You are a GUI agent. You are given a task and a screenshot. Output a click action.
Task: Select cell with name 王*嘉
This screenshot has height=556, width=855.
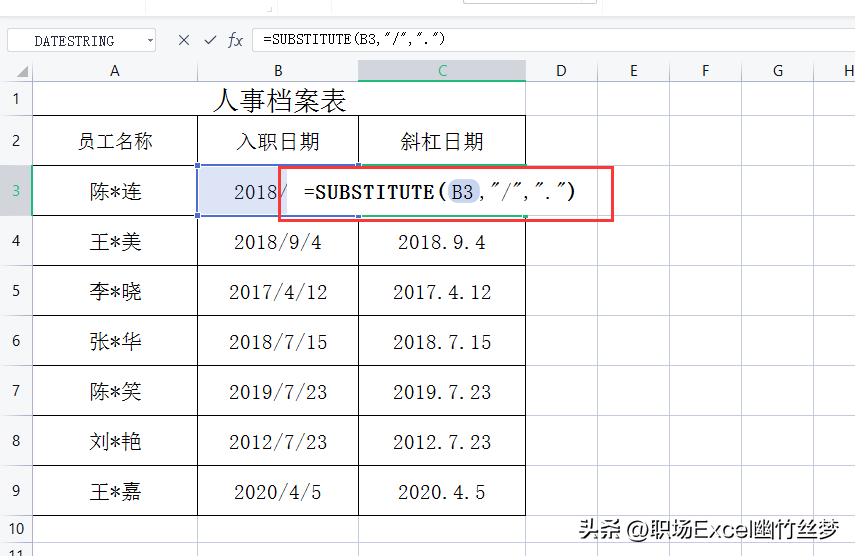(115, 491)
